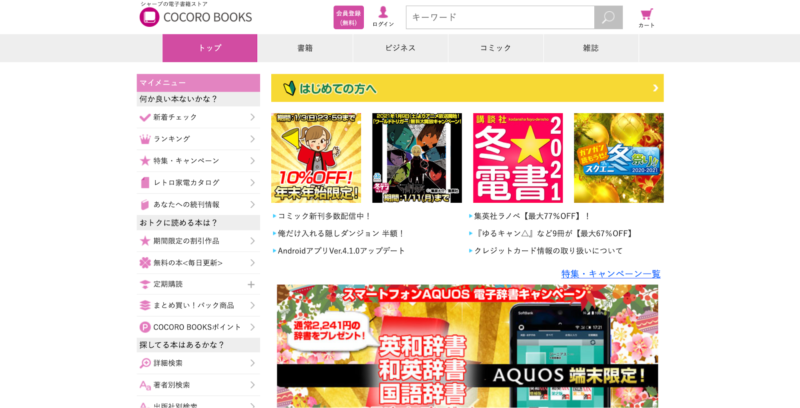Open the 特集・キャンペーン一覧 link
Image resolution: width=800 pixels, height=408 pixels.
(611, 274)
